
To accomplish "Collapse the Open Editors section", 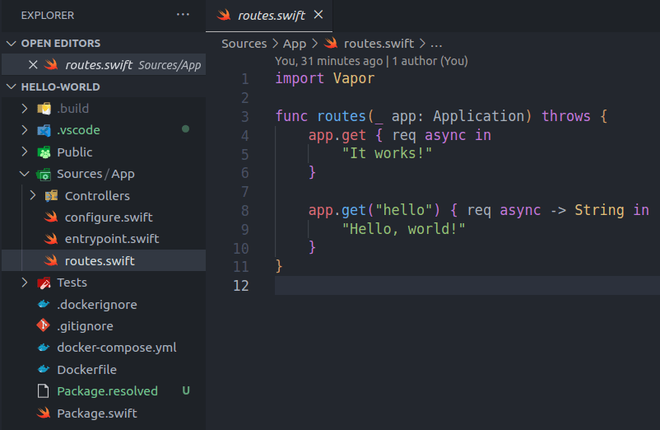I will pos(12,43).
